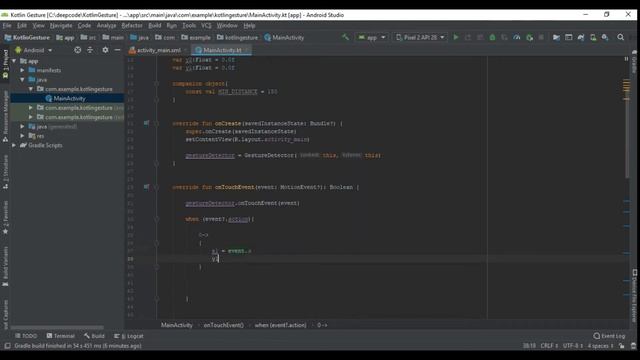640x360 pixels.
Task: Open the Navigate menu
Action: point(61,25)
